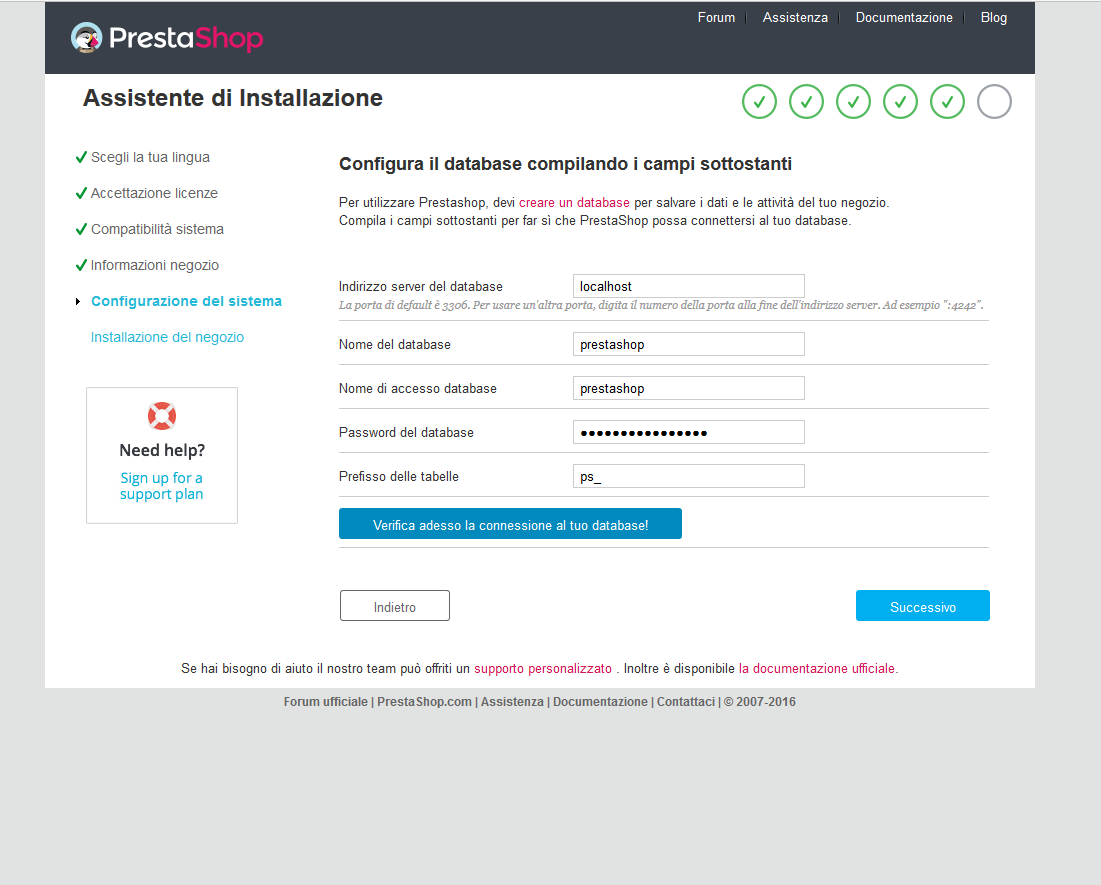Click the red lifebuoy help icon
Viewport: 1101px width, 885px height.
(x=162, y=415)
